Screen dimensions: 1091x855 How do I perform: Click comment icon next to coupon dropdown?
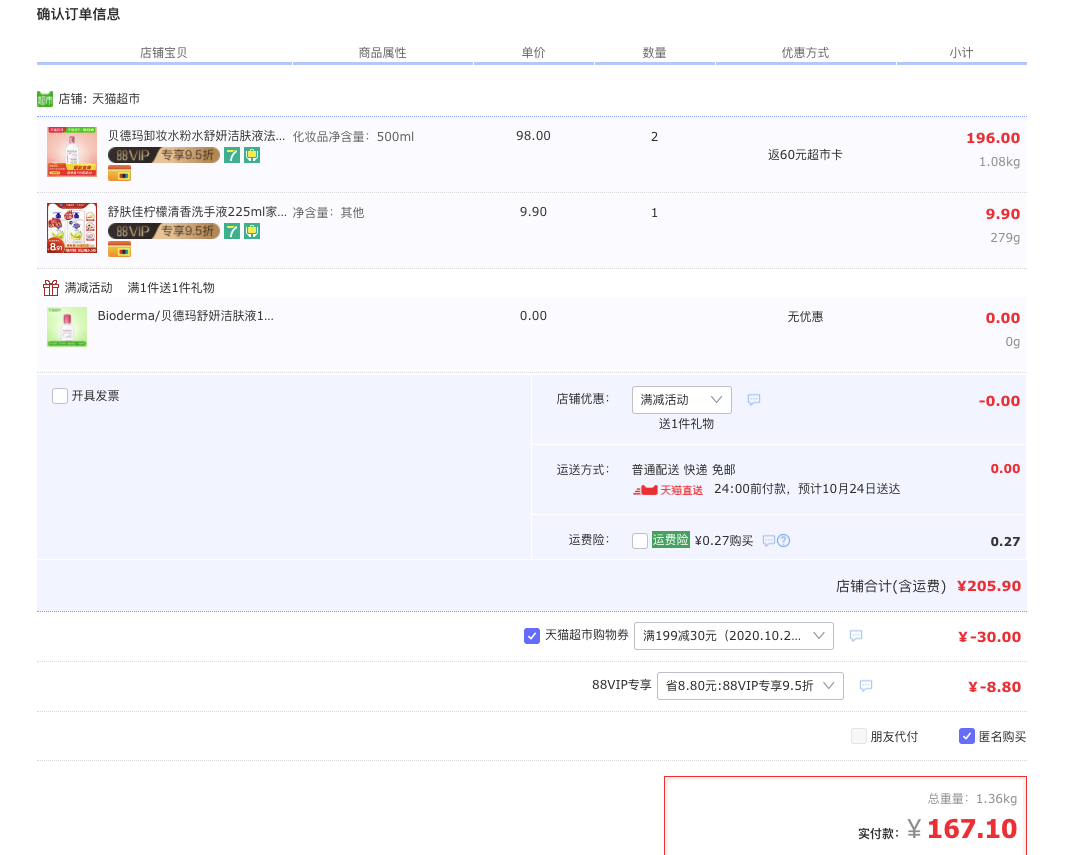pos(856,636)
